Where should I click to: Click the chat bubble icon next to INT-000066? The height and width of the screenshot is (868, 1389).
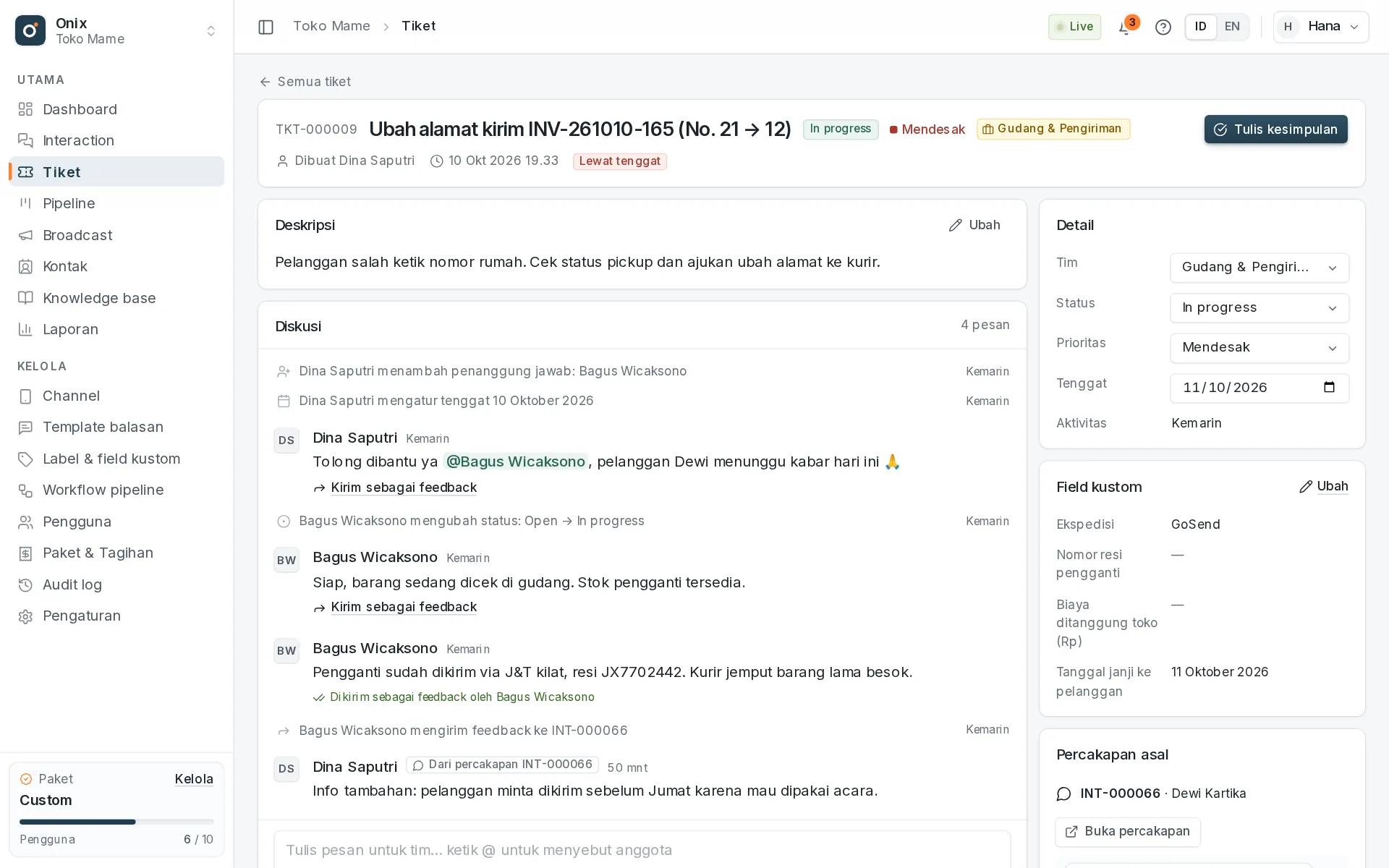tap(1063, 794)
